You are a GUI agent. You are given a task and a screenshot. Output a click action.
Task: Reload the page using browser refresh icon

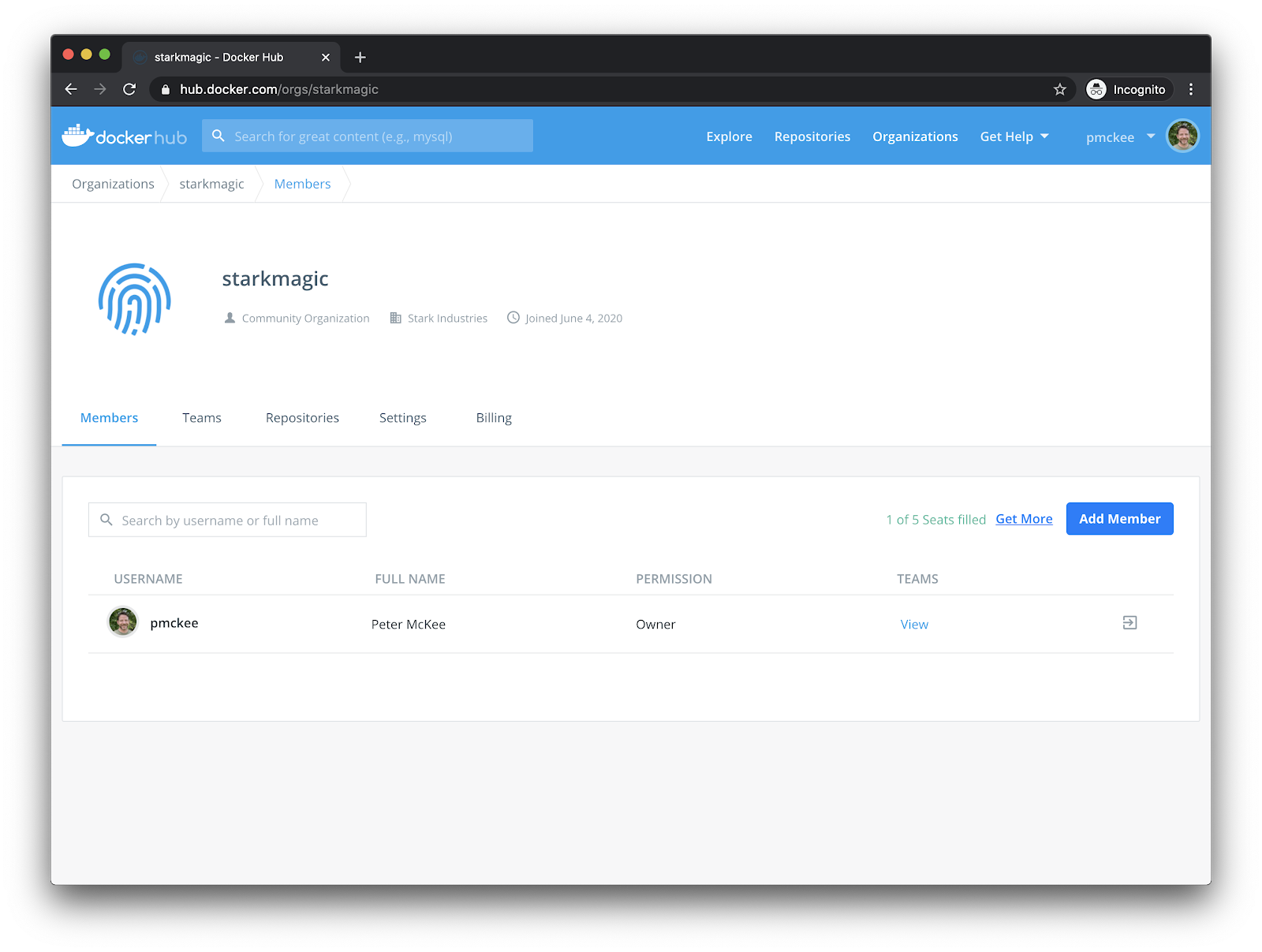click(x=129, y=90)
